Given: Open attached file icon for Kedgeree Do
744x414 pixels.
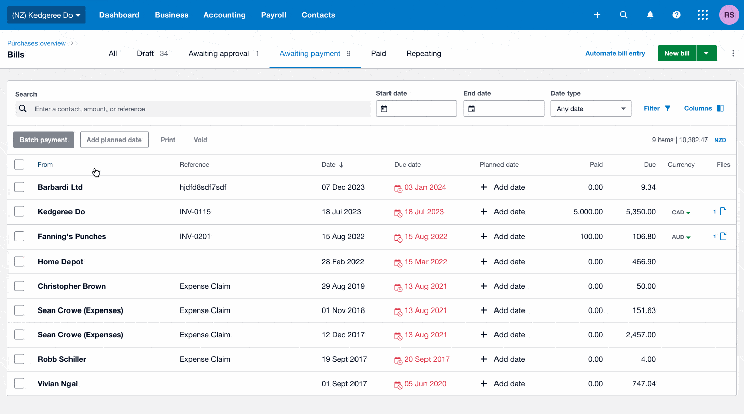Looking at the screenshot, I should pyautogui.click(x=723, y=211).
